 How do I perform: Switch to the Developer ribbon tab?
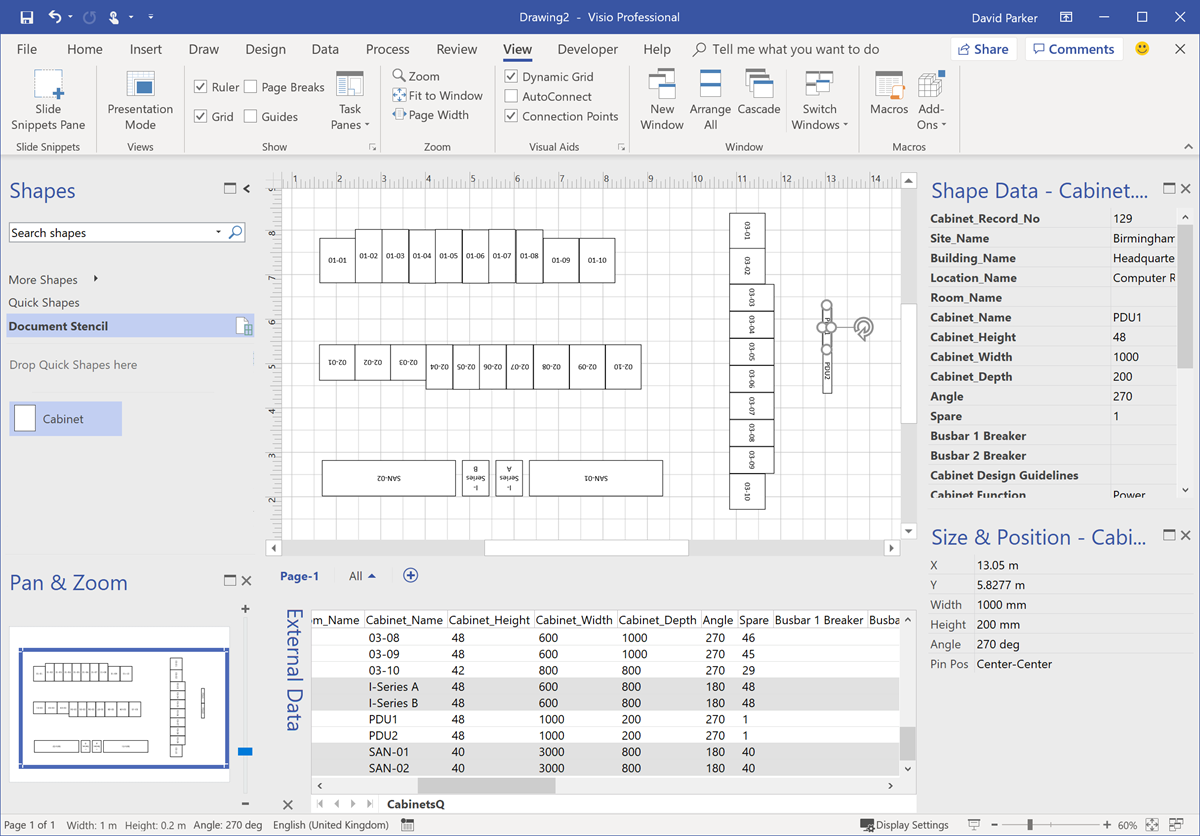[x=587, y=49]
